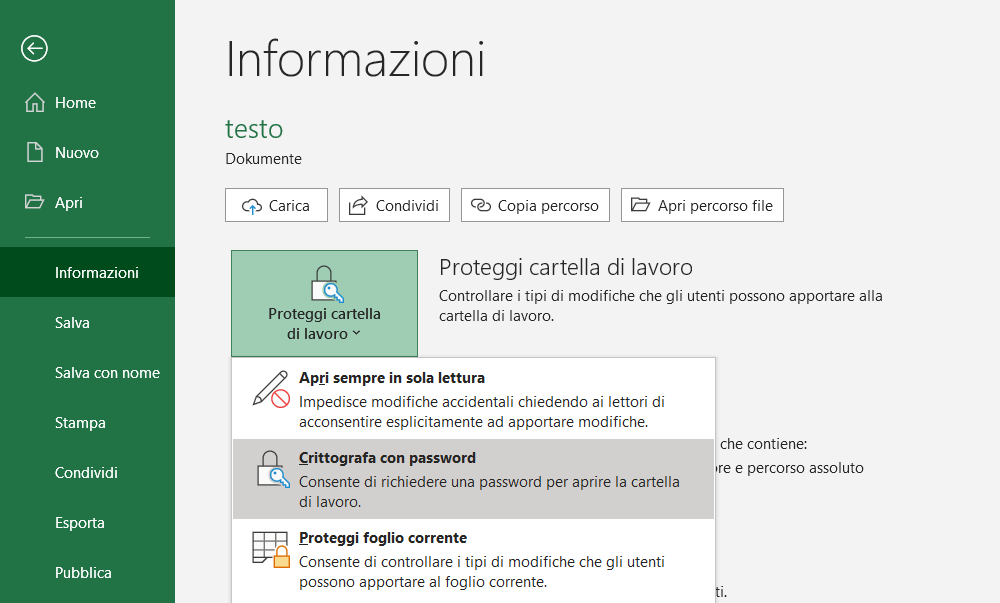
Task: Open the Condividi sidebar entry
Action: (87, 472)
